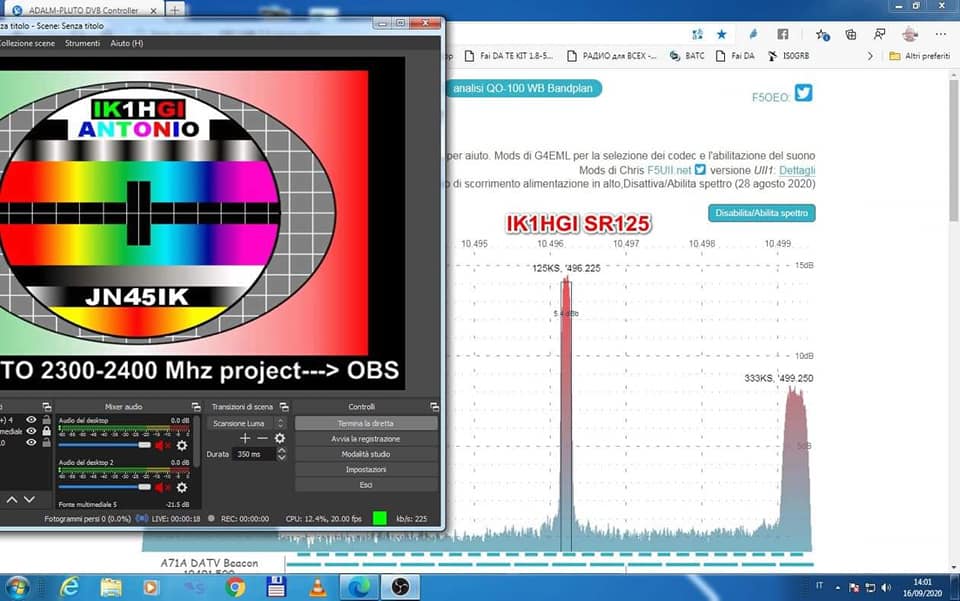
Task: Enable Modalità studio in OBS
Action: point(366,454)
